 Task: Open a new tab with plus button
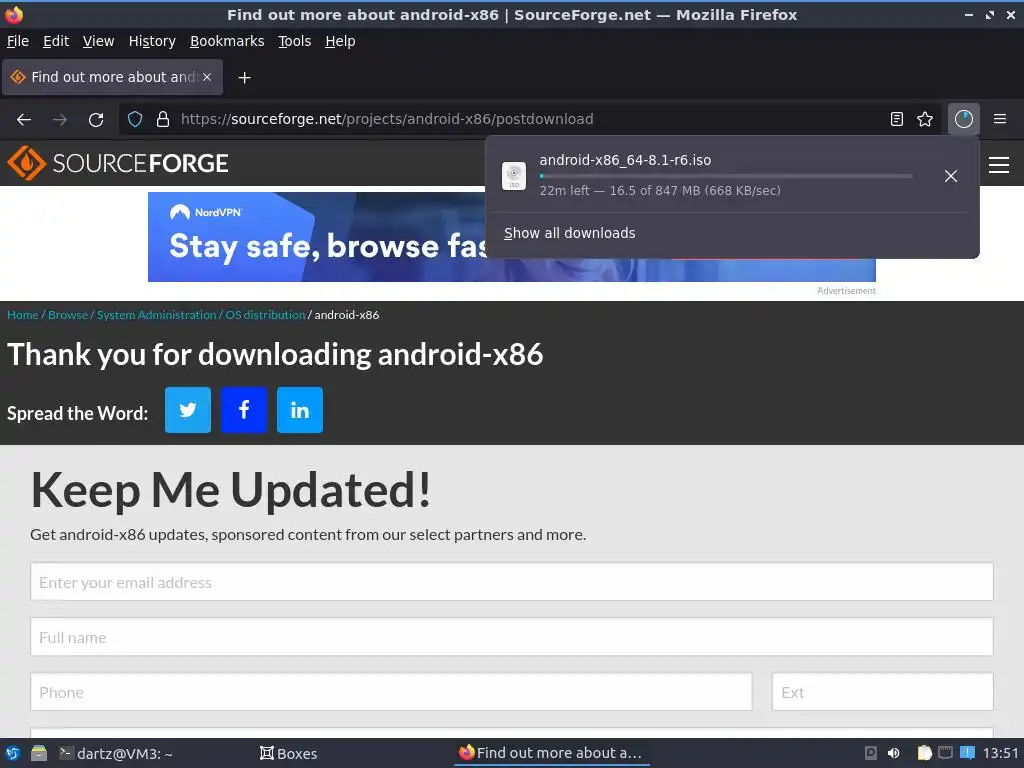pos(244,78)
